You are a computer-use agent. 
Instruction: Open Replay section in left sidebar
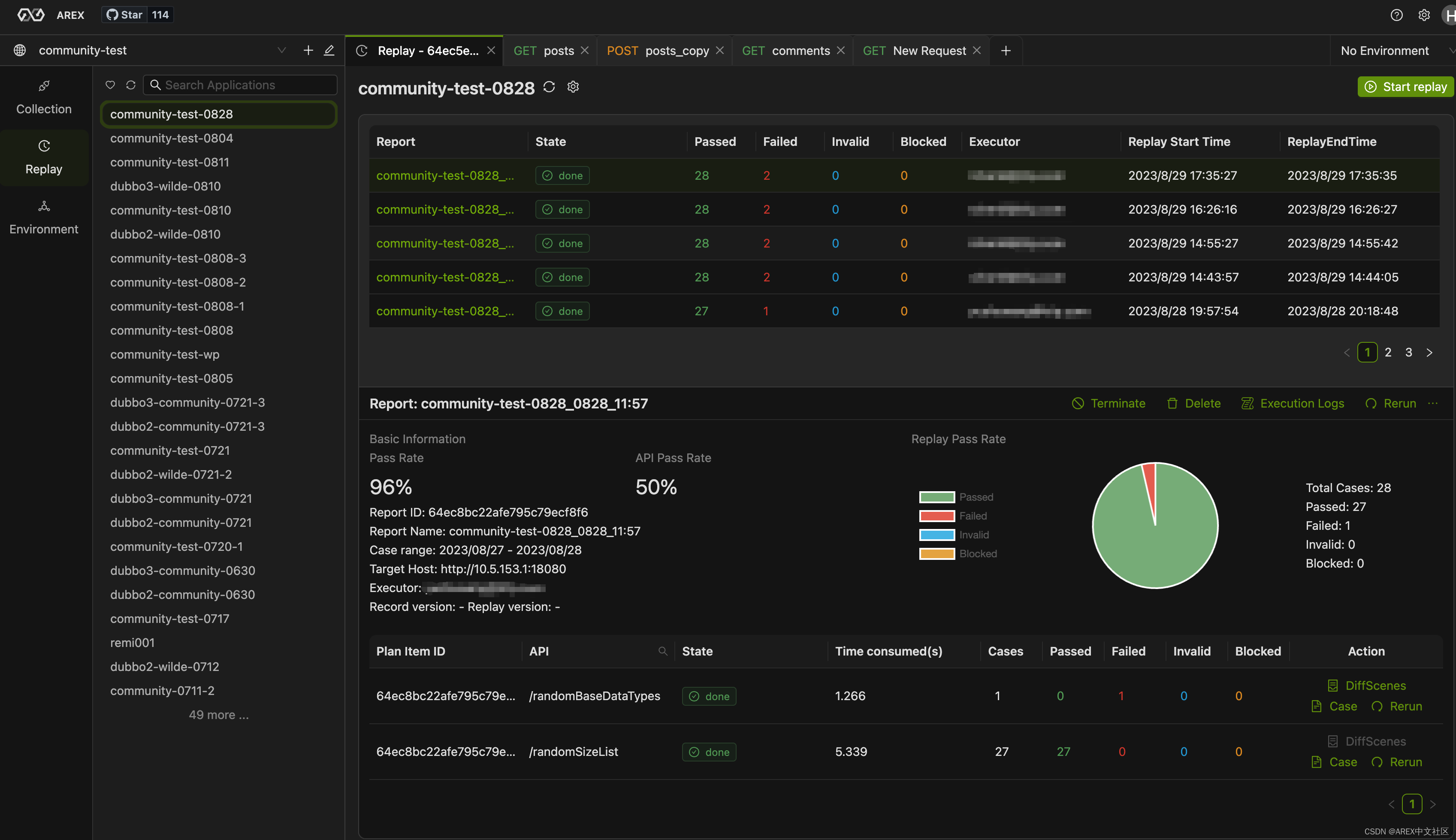click(x=44, y=157)
